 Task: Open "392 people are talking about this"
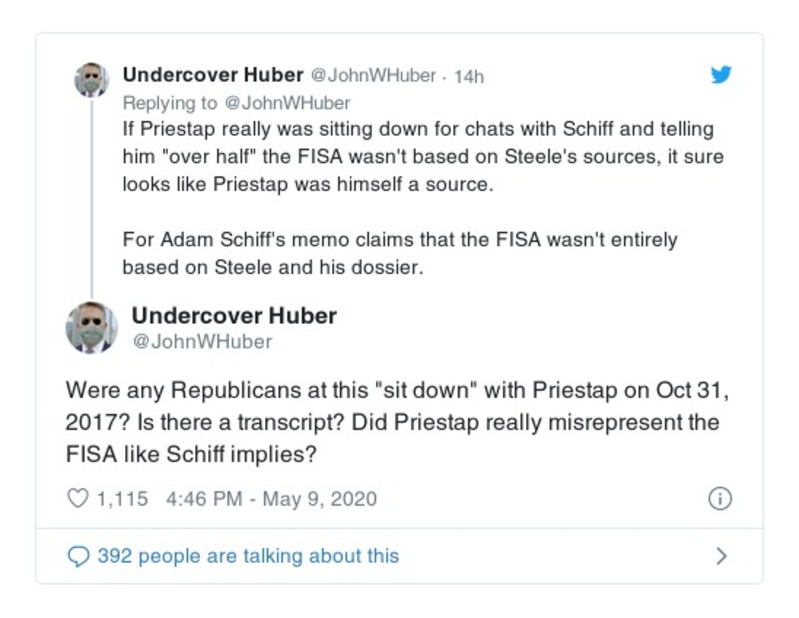click(x=247, y=555)
